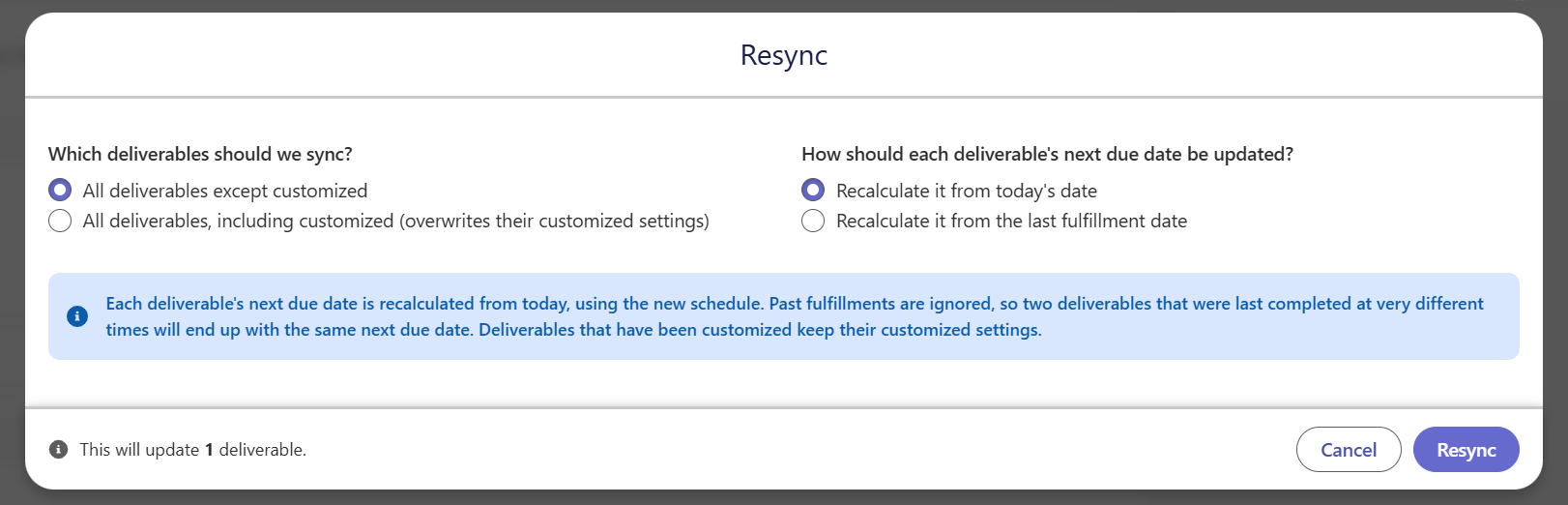Click the Cancel button

1349,450
